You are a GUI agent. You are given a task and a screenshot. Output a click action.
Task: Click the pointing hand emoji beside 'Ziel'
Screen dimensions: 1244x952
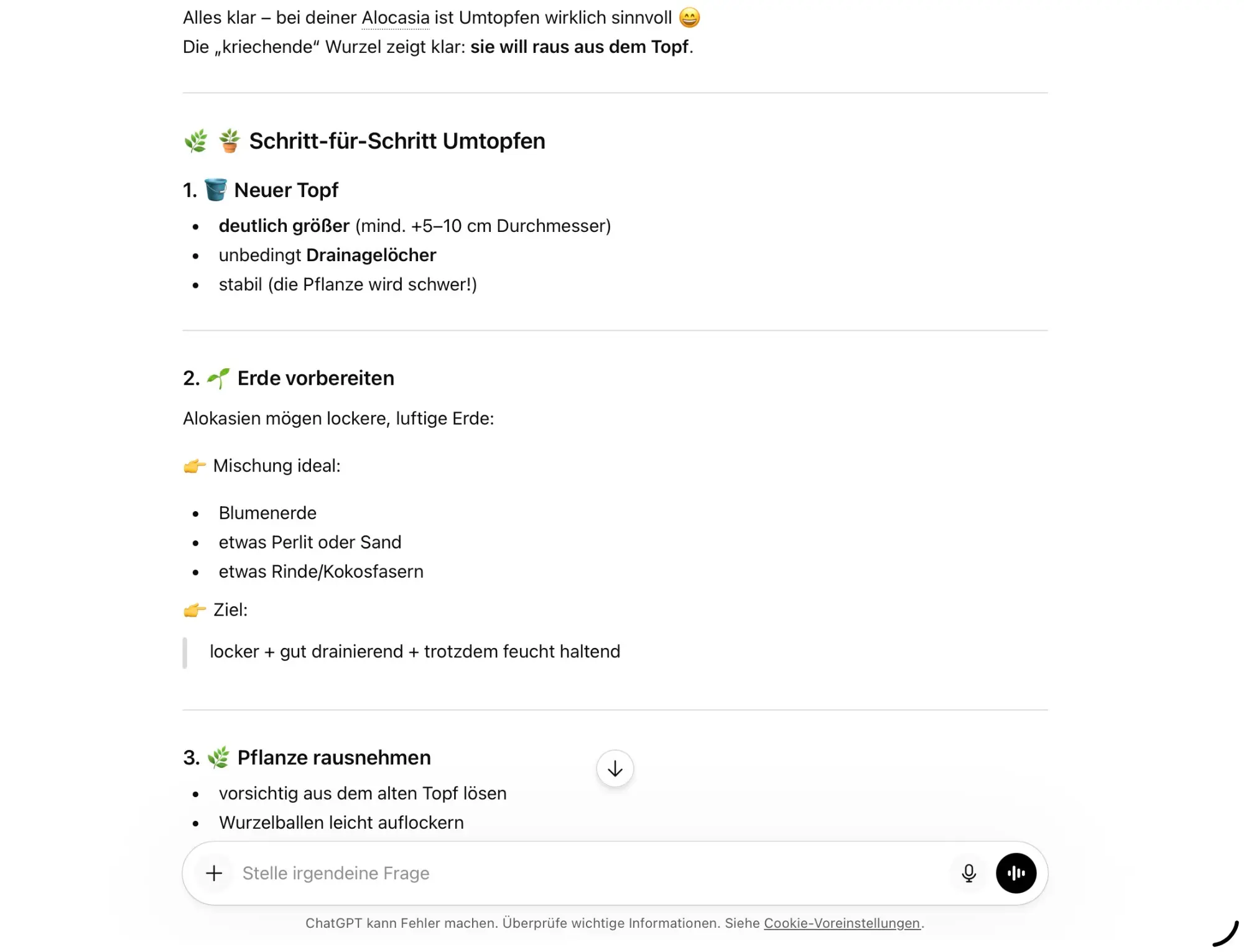point(195,610)
